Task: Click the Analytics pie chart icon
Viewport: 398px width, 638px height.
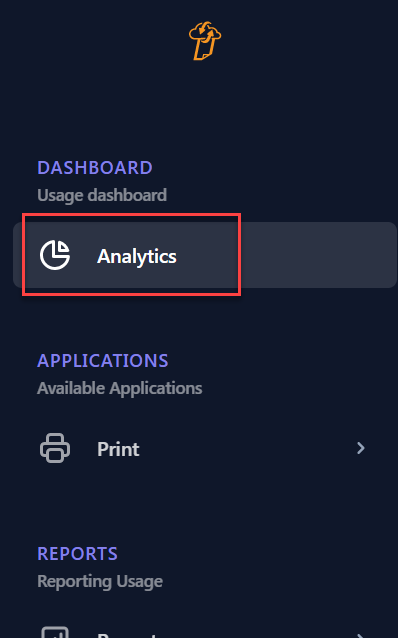Action: tap(55, 255)
